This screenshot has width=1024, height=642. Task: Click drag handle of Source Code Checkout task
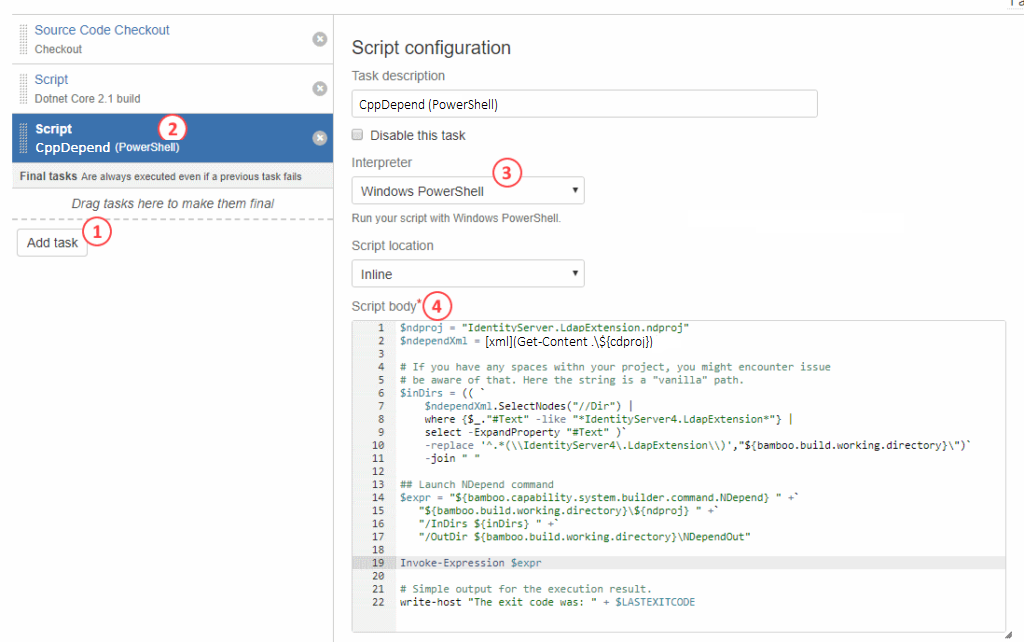coord(23,39)
